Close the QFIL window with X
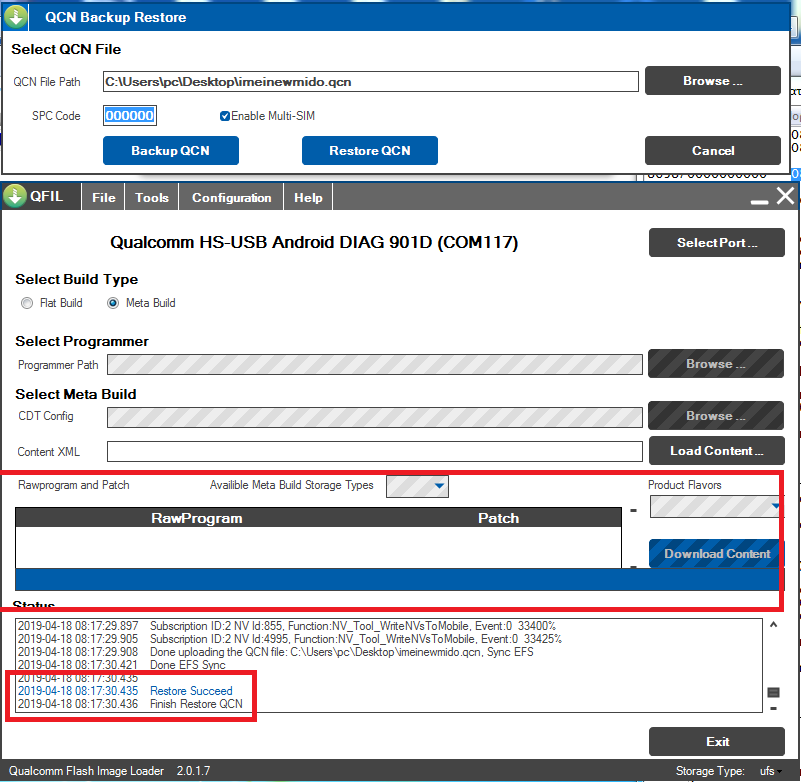Image resolution: width=801 pixels, height=782 pixels. (x=785, y=197)
